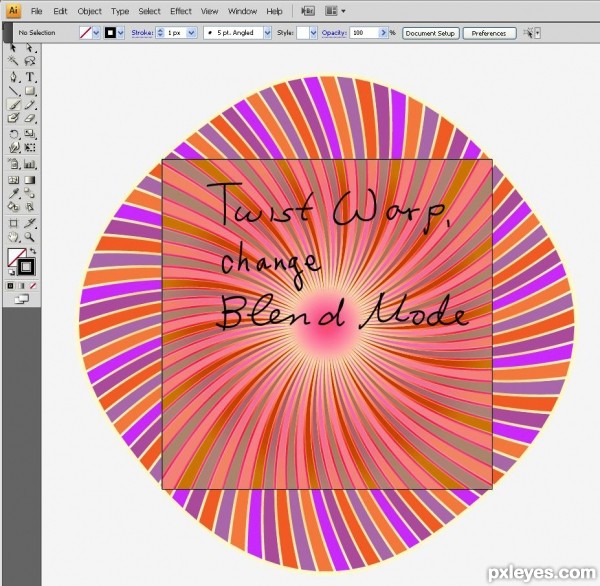Set paint mode to Color
This screenshot has height=586, width=600.
click(11, 286)
